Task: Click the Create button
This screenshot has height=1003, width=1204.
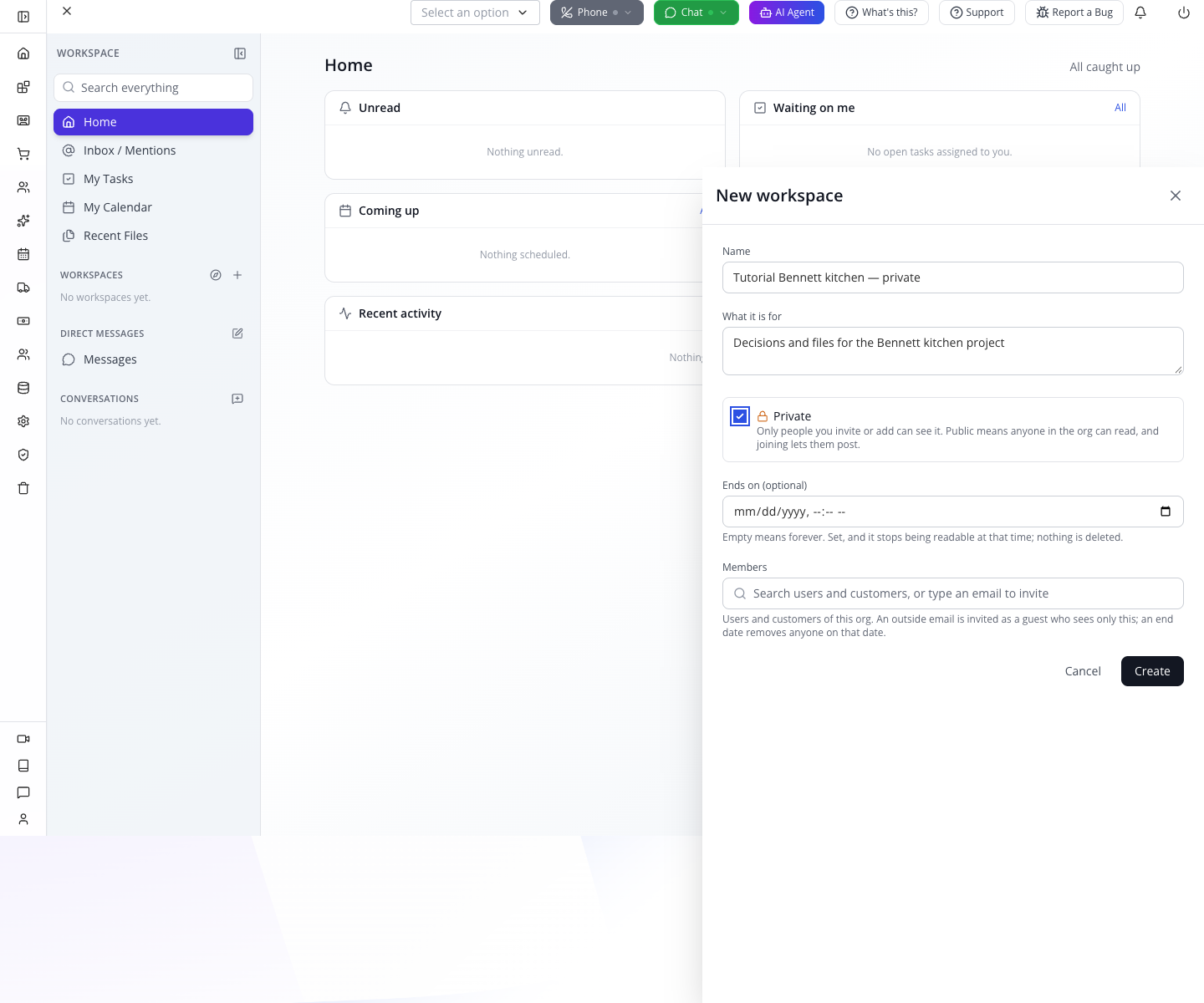Action: (x=1152, y=671)
